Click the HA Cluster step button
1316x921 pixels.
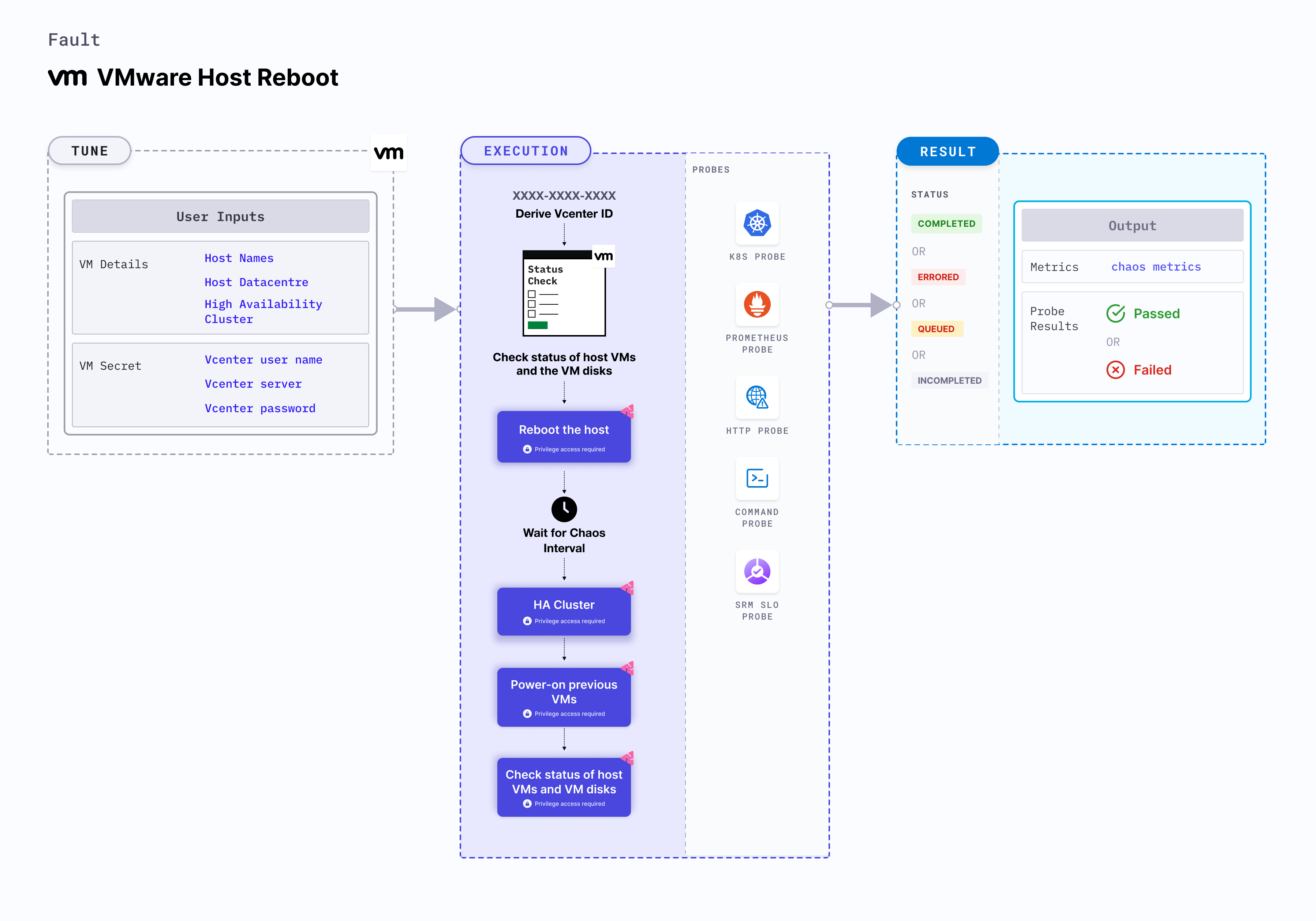pyautogui.click(x=564, y=611)
